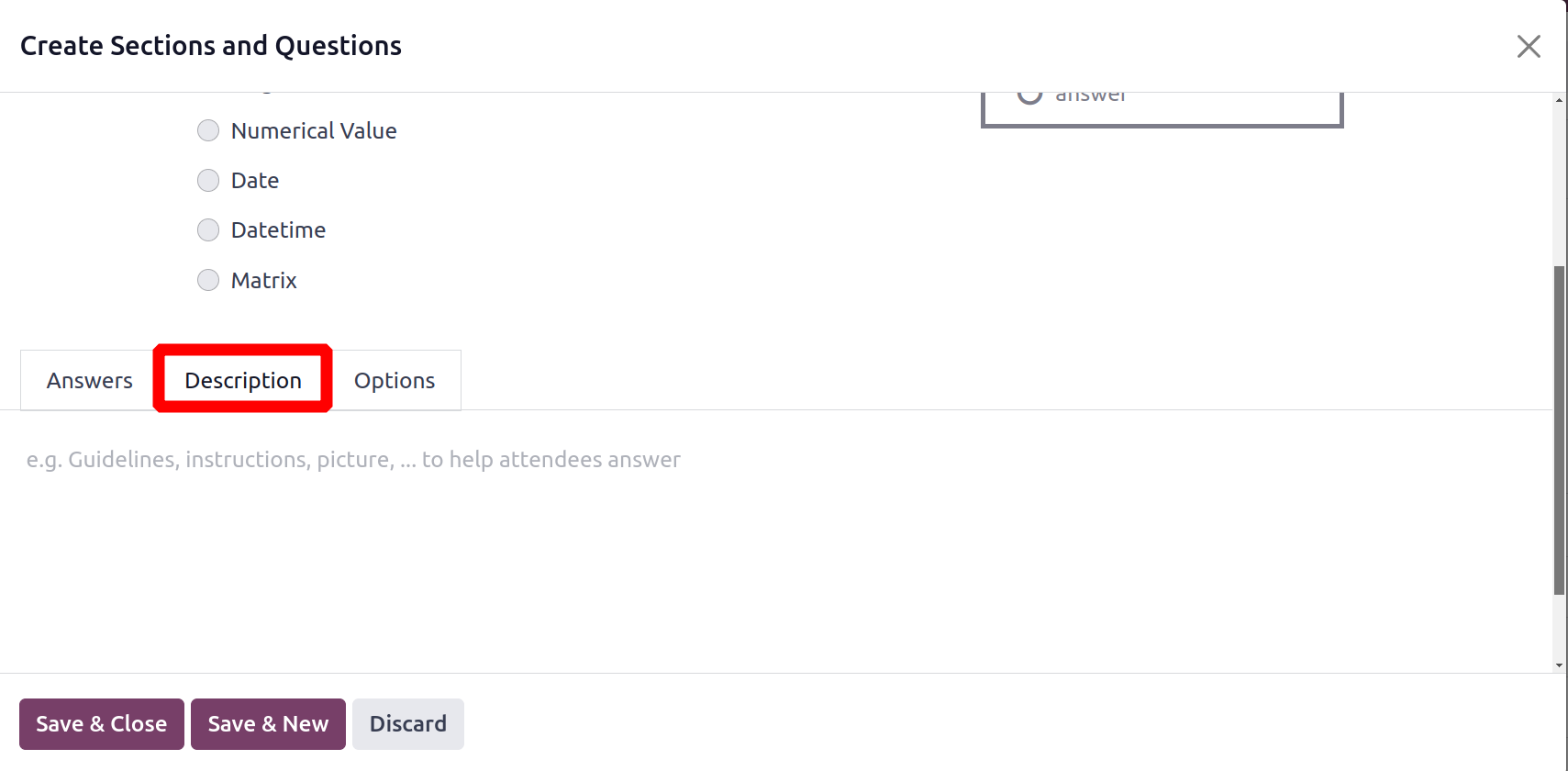Open the highlighted Description tab
This screenshot has height=771, width=1568.
click(x=243, y=380)
